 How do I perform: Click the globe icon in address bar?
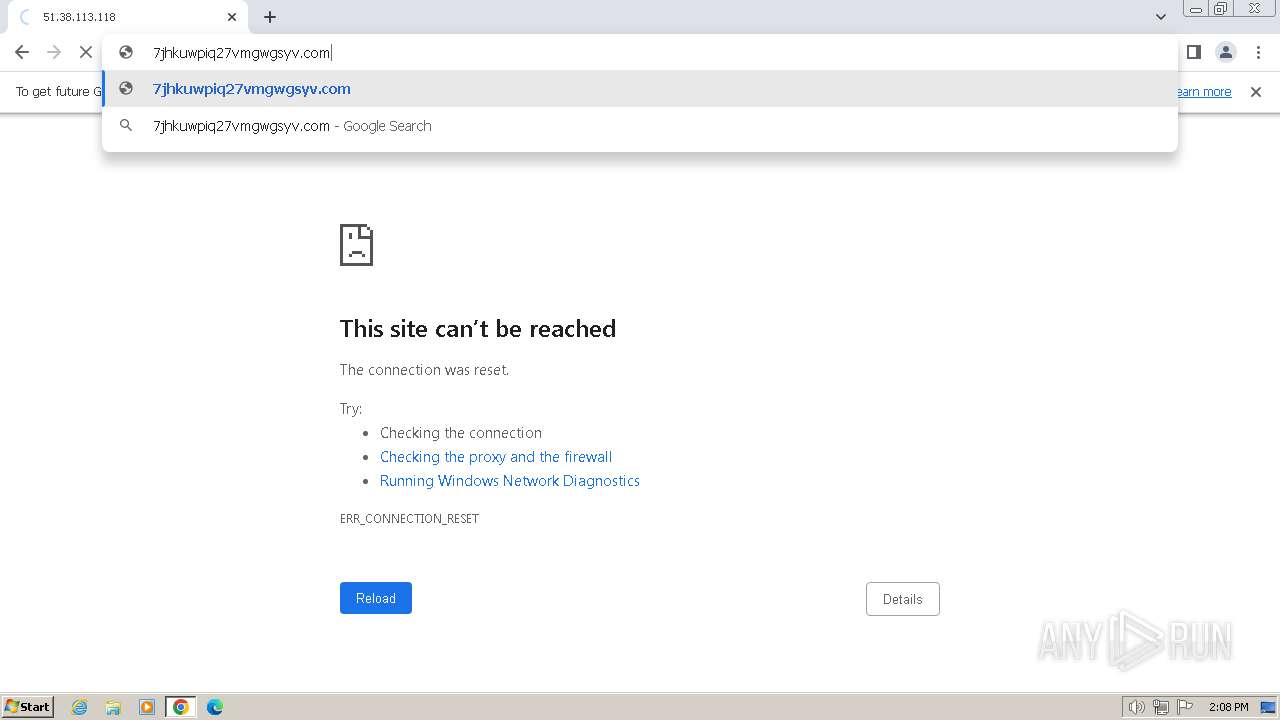(126, 52)
